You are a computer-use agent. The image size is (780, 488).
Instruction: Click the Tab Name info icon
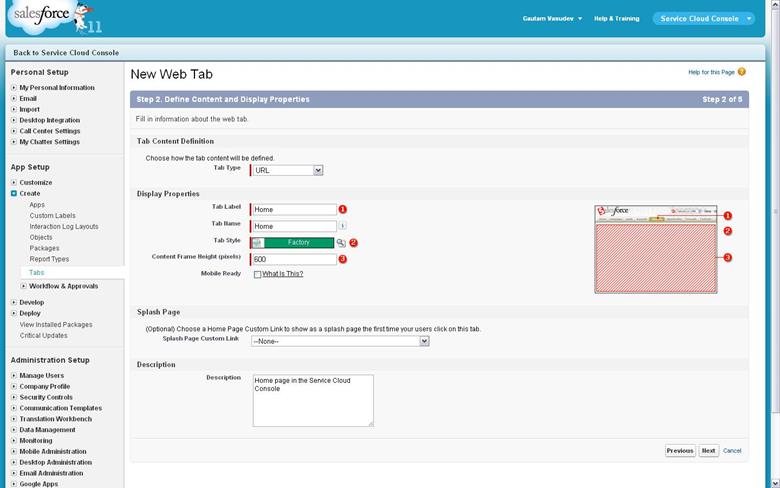click(x=342, y=227)
